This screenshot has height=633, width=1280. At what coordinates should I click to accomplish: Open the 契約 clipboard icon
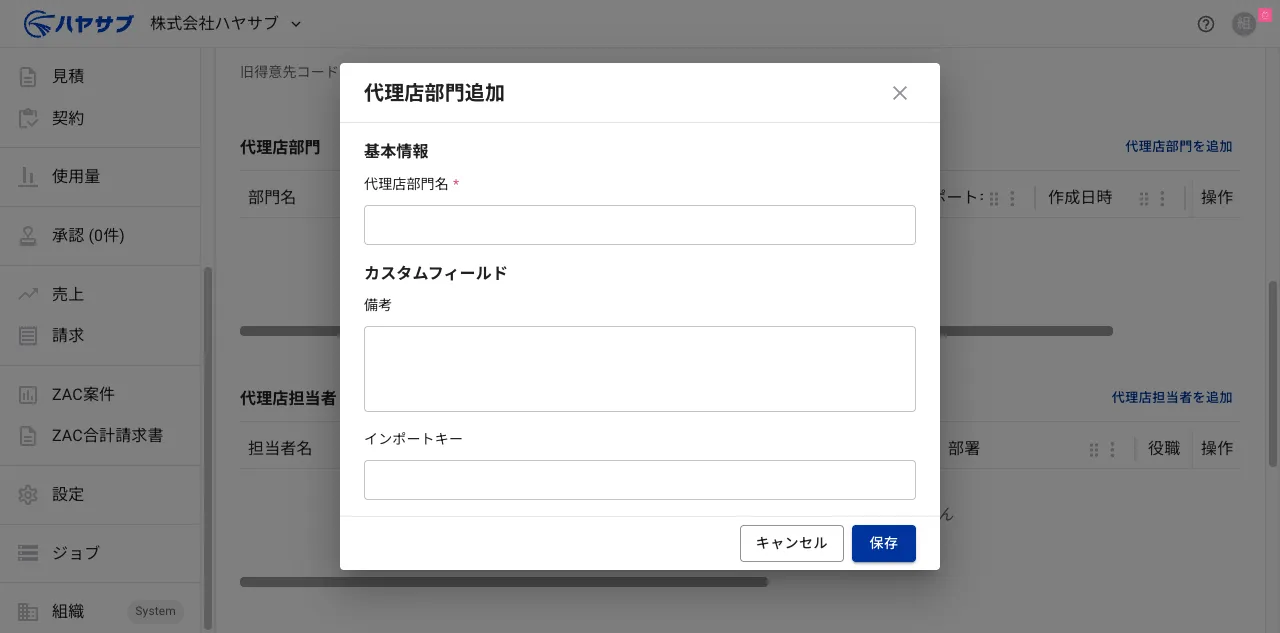[x=28, y=118]
